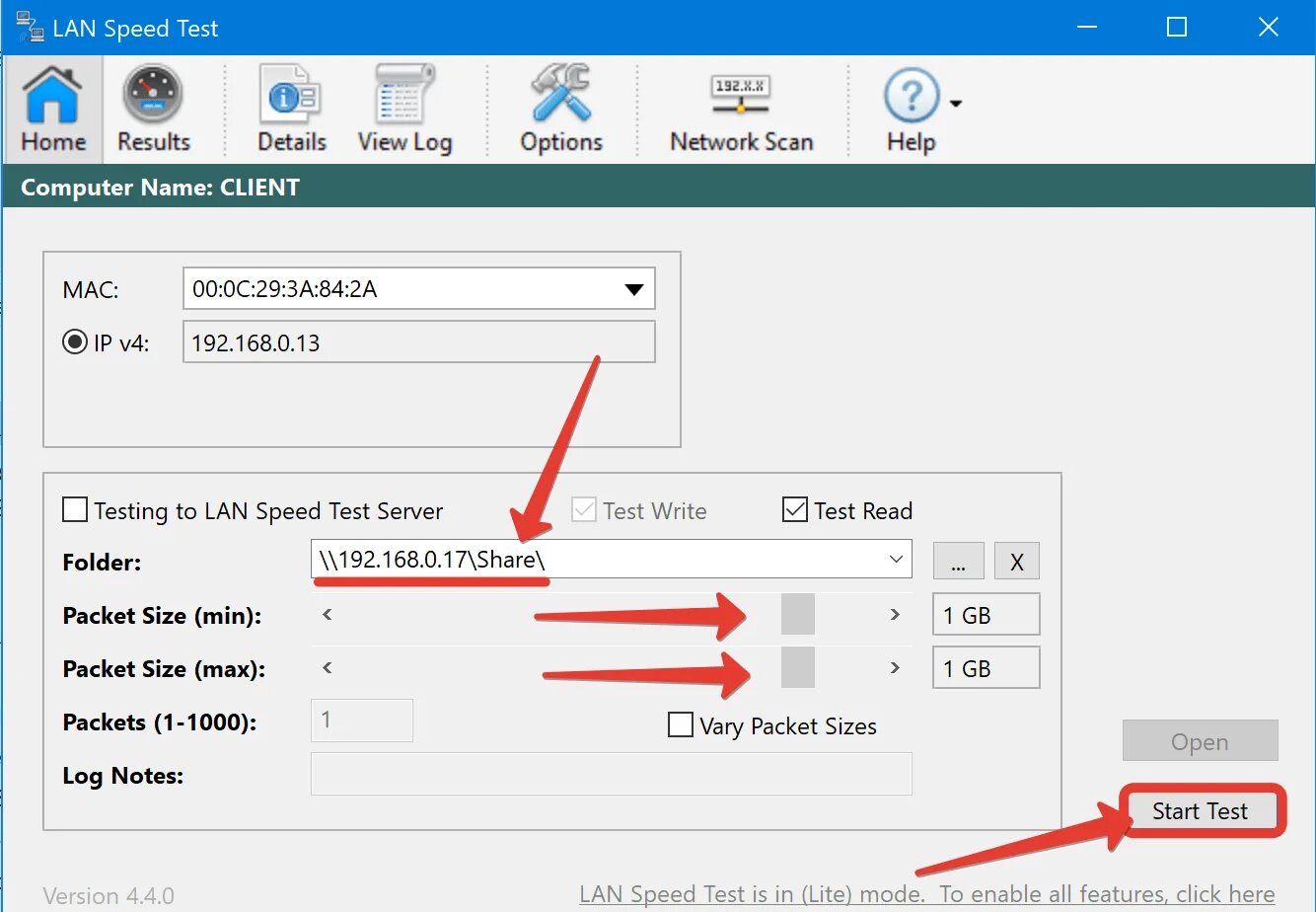Click the LAN Speed Test title bar icon
Screen dimensions: 1316x912
pyautogui.click(x=30, y=27)
